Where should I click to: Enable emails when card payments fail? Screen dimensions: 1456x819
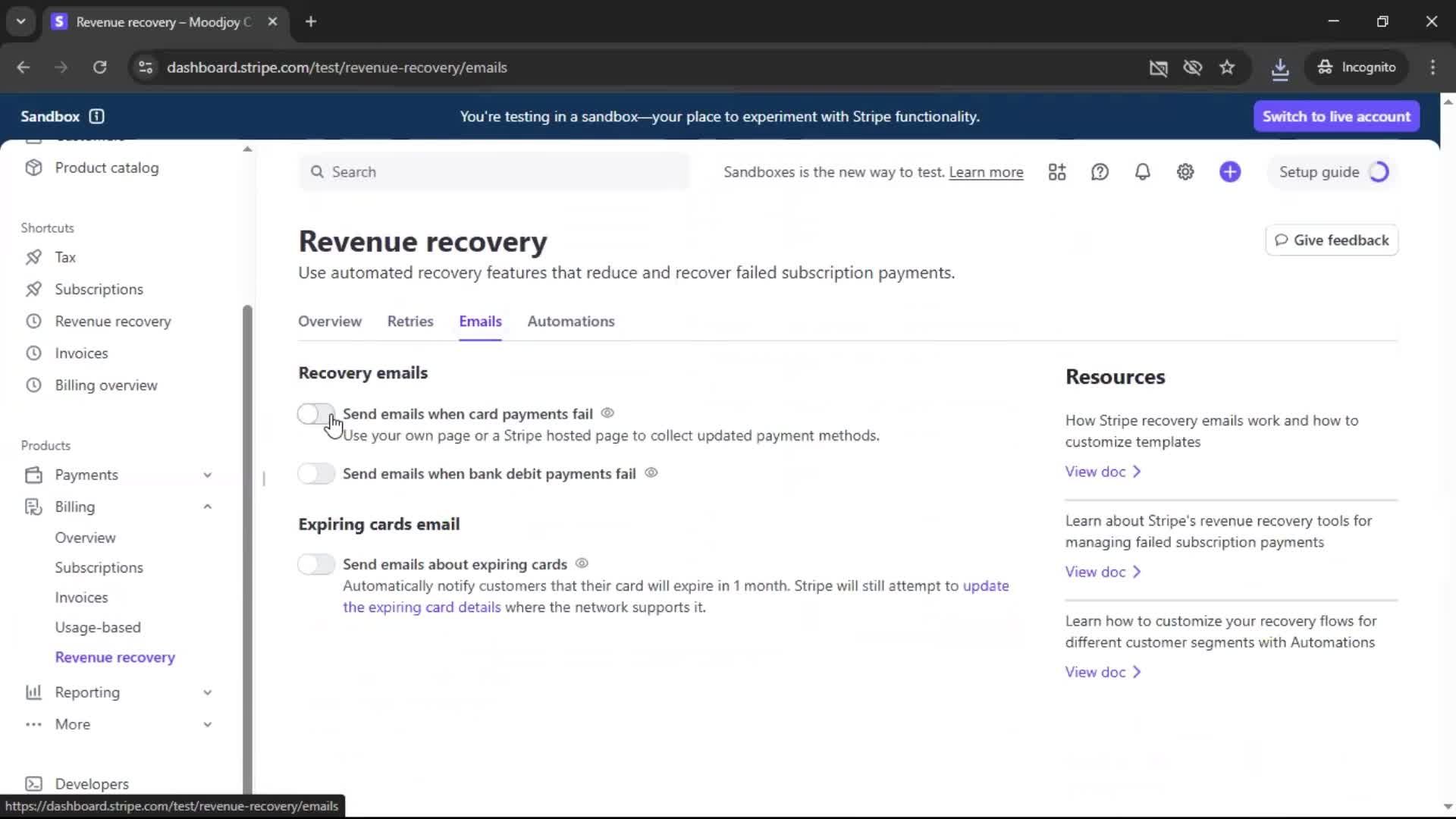[x=315, y=414]
